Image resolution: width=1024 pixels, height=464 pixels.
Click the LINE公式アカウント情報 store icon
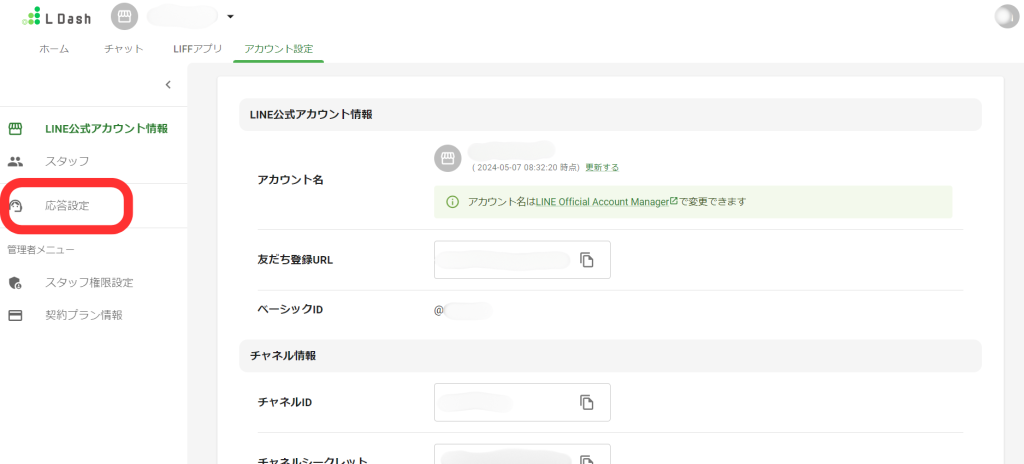coord(15,129)
